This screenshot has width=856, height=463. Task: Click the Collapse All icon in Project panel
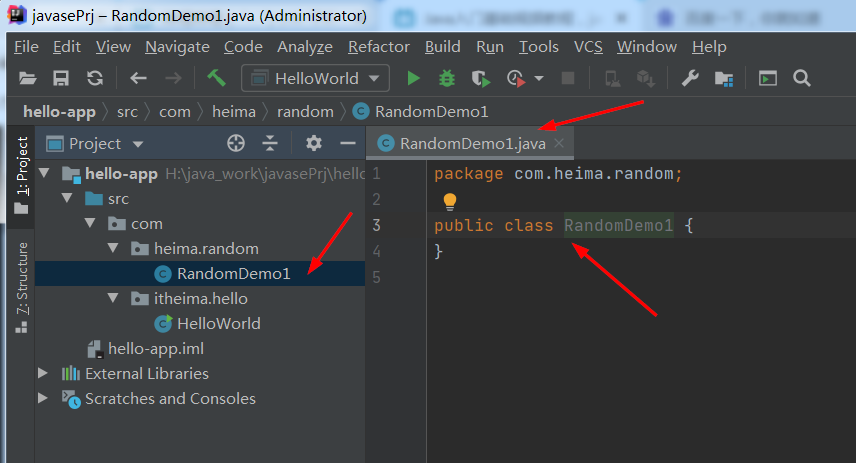[270, 144]
